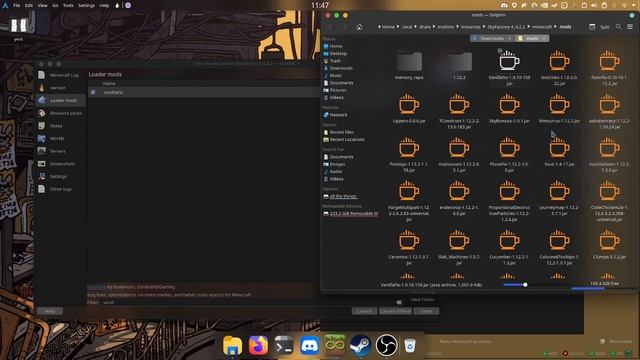Launch Steam from the dock
Viewport: 640px width, 360px height.
coord(360,345)
